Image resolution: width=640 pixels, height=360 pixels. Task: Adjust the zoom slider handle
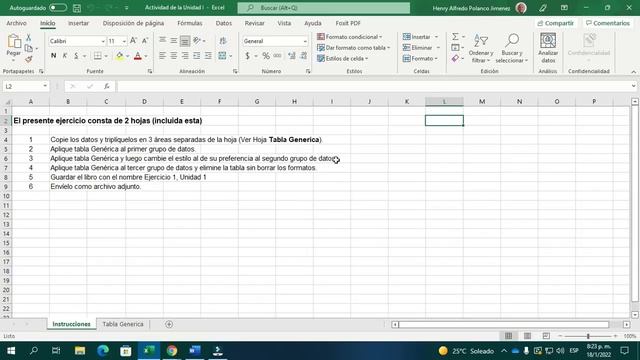[588, 336]
